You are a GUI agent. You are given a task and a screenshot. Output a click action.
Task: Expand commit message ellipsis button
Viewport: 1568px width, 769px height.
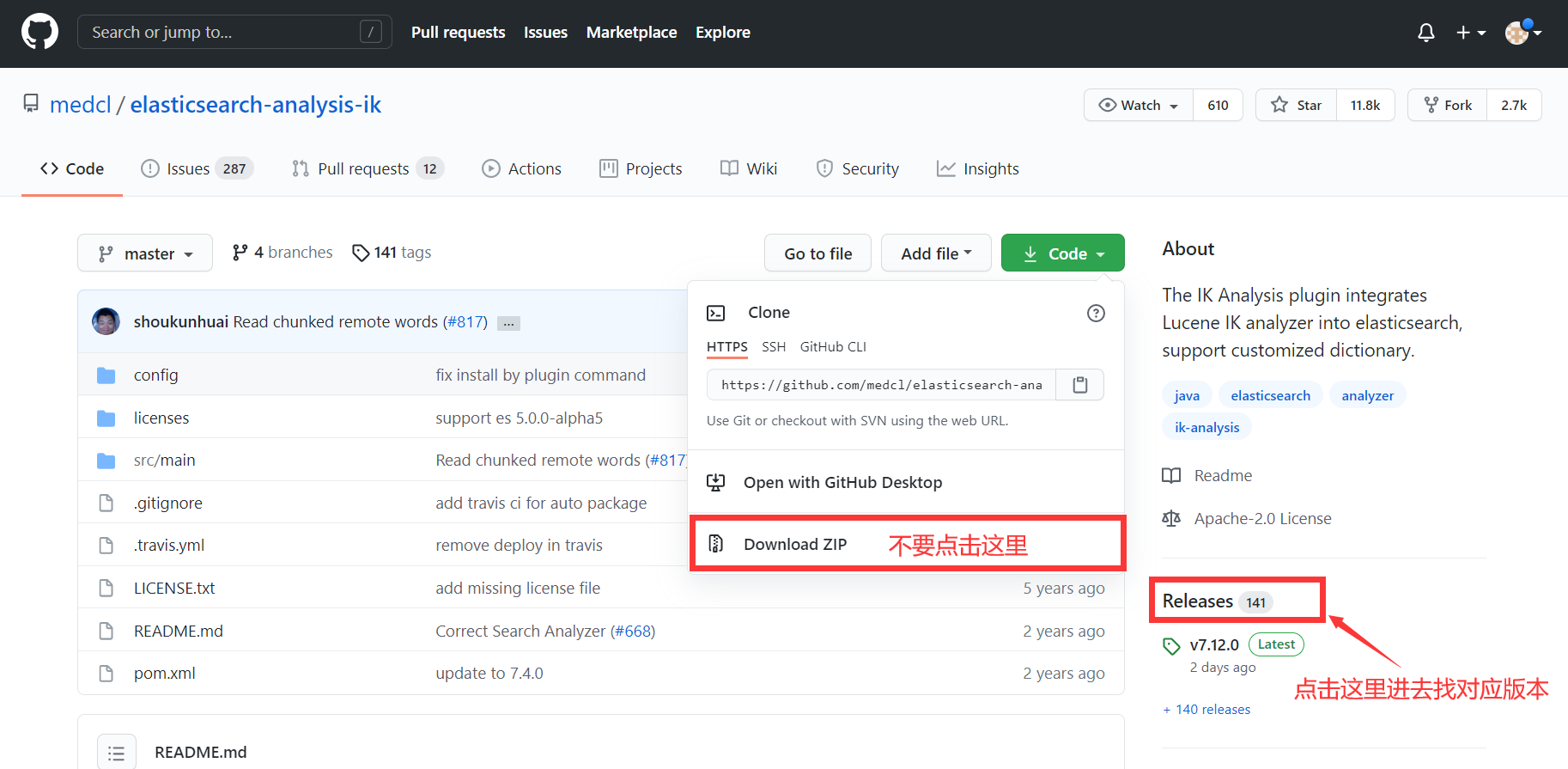508,323
